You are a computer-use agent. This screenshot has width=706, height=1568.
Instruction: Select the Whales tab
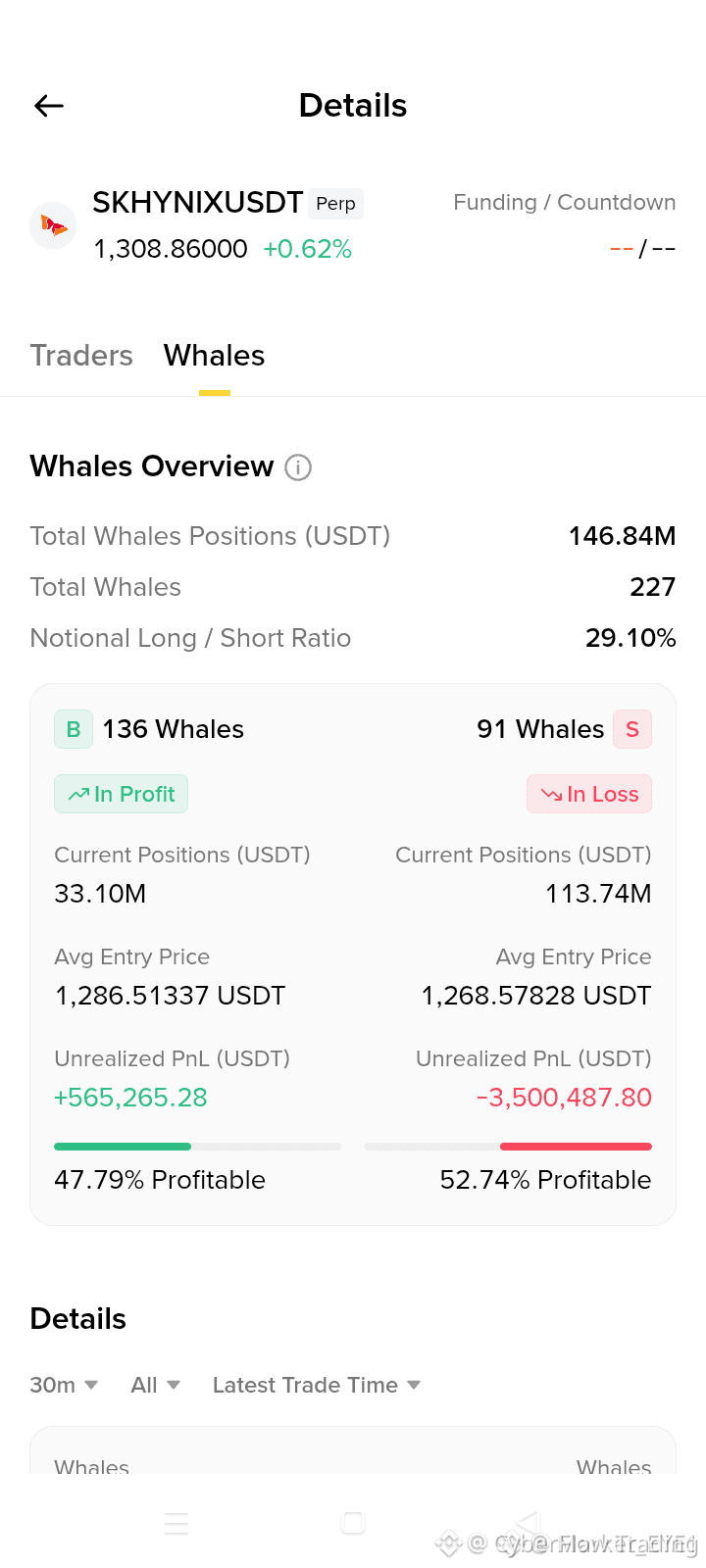(x=215, y=356)
